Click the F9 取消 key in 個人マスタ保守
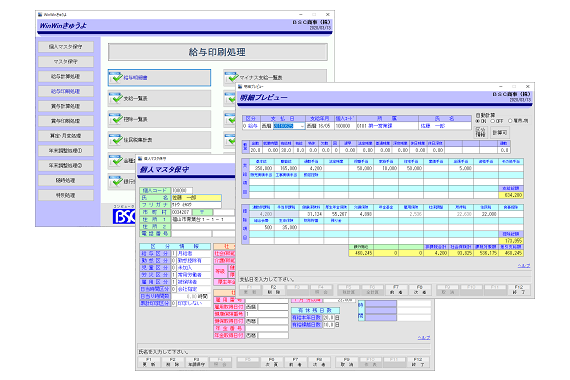 coord(346,362)
